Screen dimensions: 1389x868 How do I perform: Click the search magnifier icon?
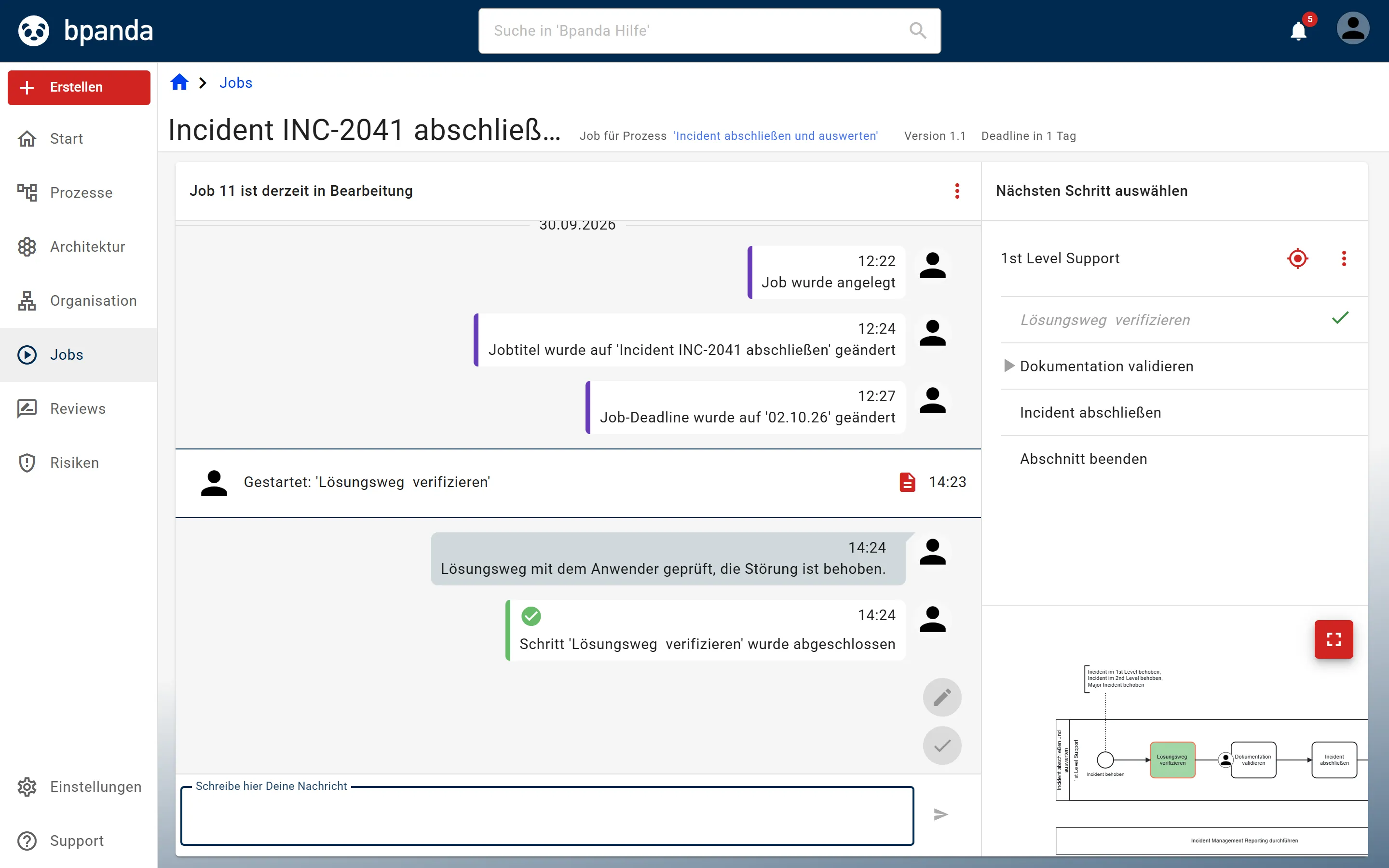[918, 30]
